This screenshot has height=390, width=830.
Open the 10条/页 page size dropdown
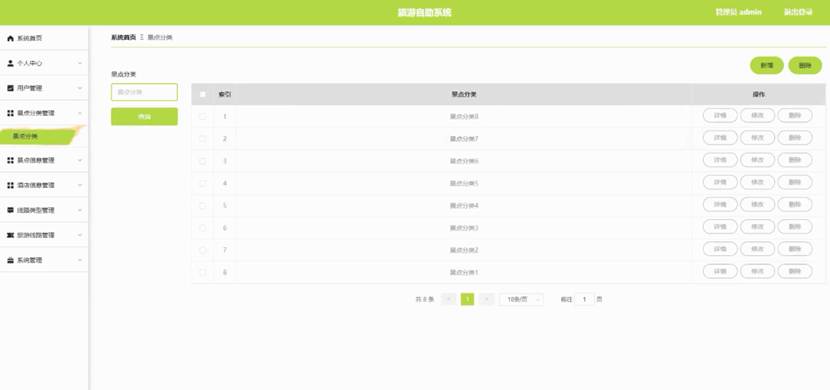click(521, 300)
